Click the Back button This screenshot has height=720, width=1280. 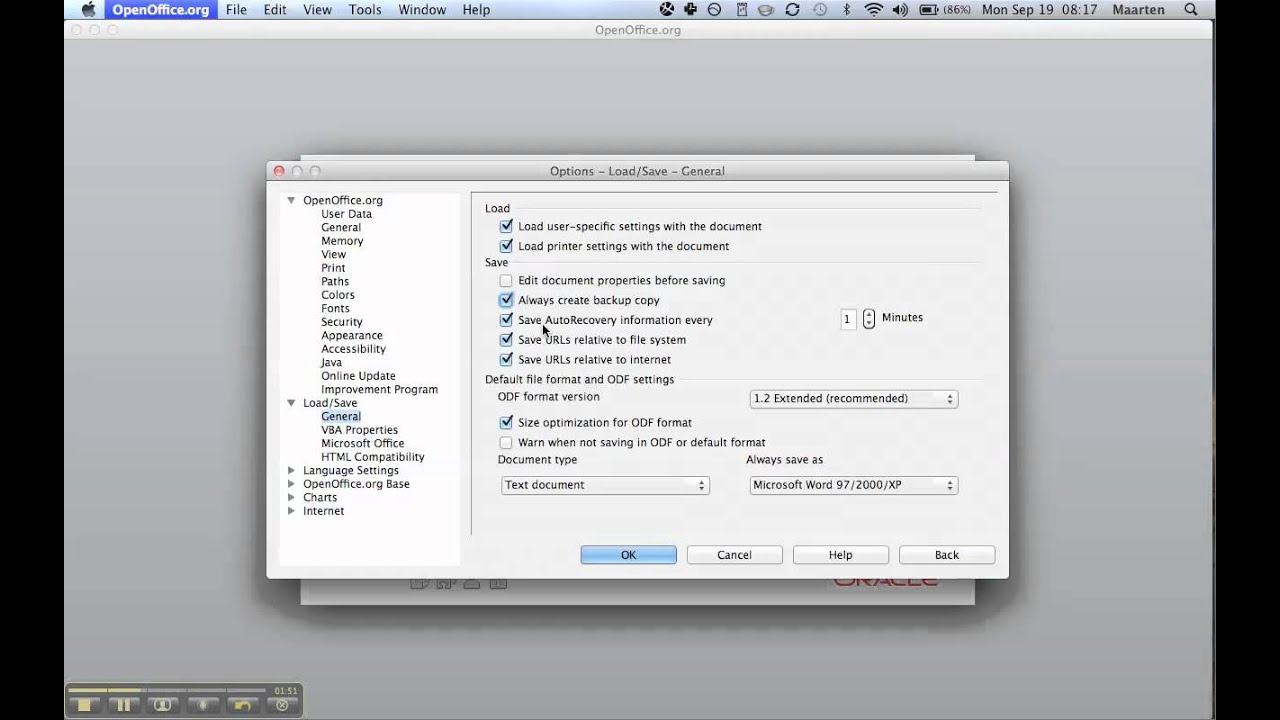pyautogui.click(x=946, y=555)
